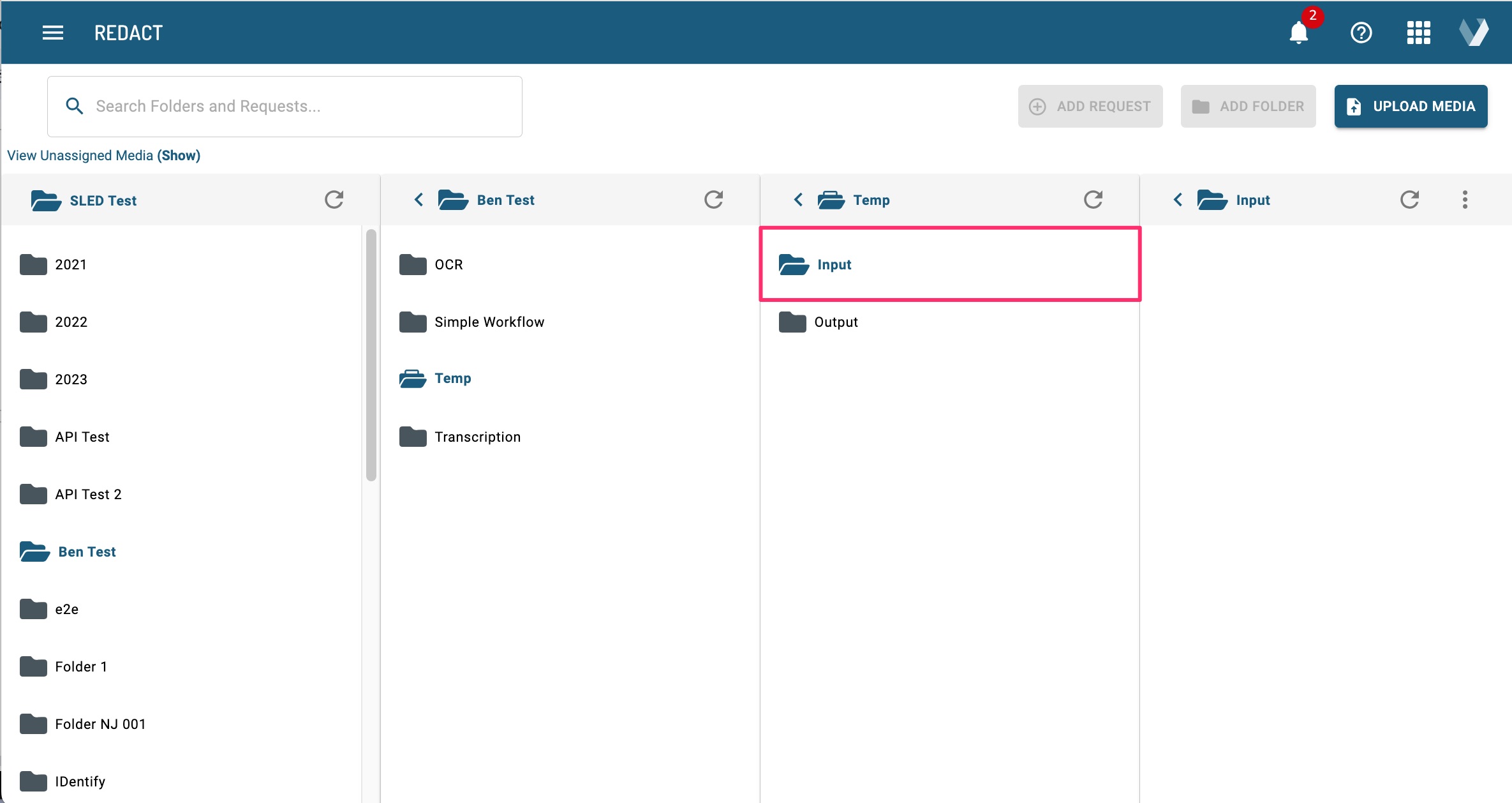Refresh the SLED Test folder column
The width and height of the screenshot is (1512, 803).
coord(334,200)
